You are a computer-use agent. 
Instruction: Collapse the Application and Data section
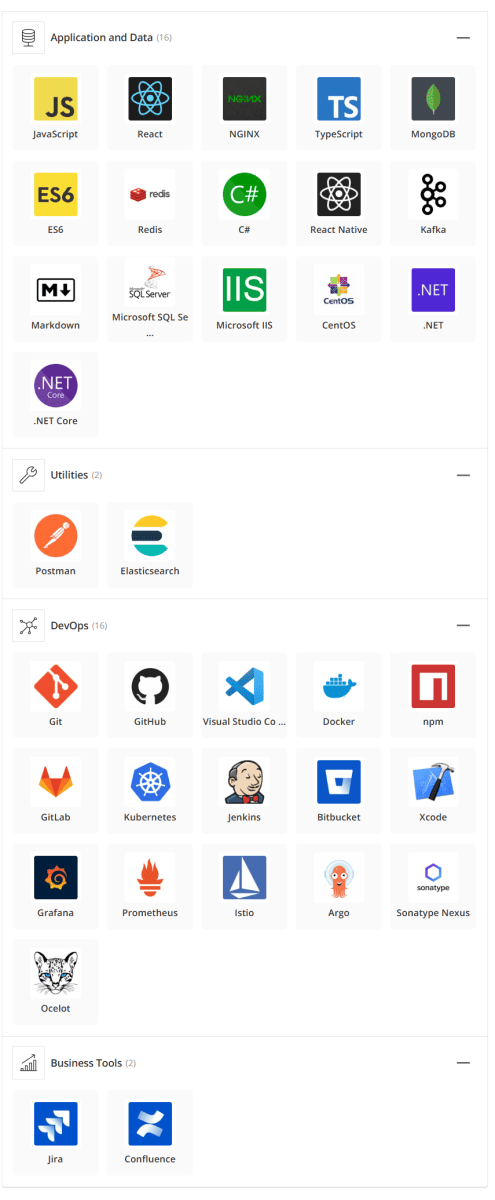point(463,37)
